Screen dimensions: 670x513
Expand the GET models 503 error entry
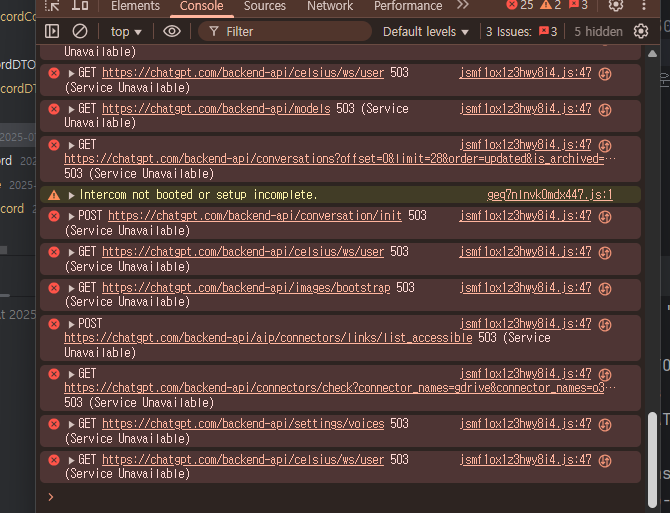71,109
